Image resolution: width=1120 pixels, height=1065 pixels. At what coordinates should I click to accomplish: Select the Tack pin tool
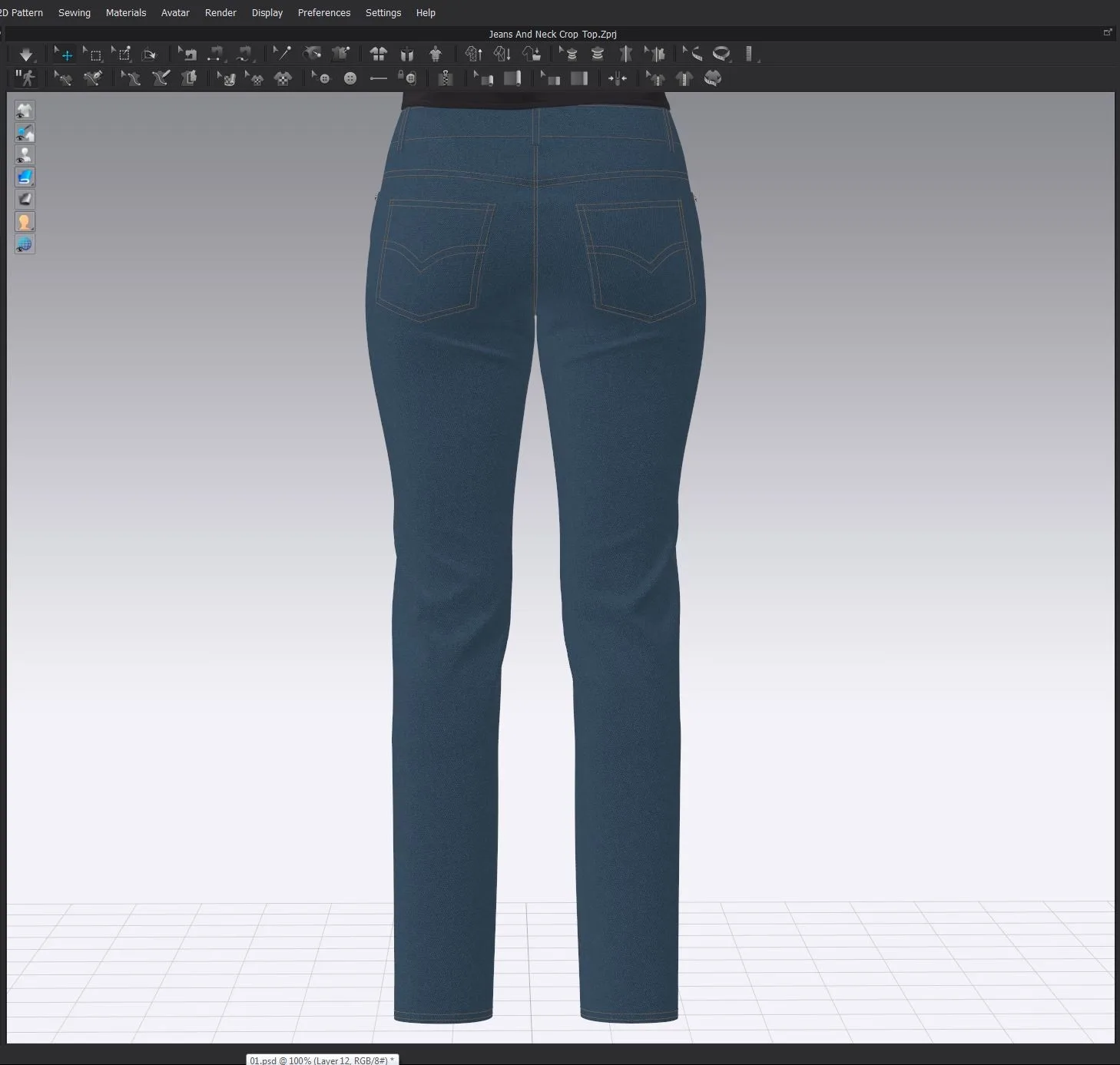point(283,54)
